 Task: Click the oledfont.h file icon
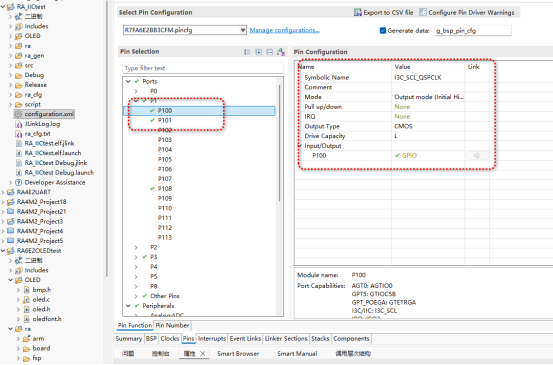[26, 319]
